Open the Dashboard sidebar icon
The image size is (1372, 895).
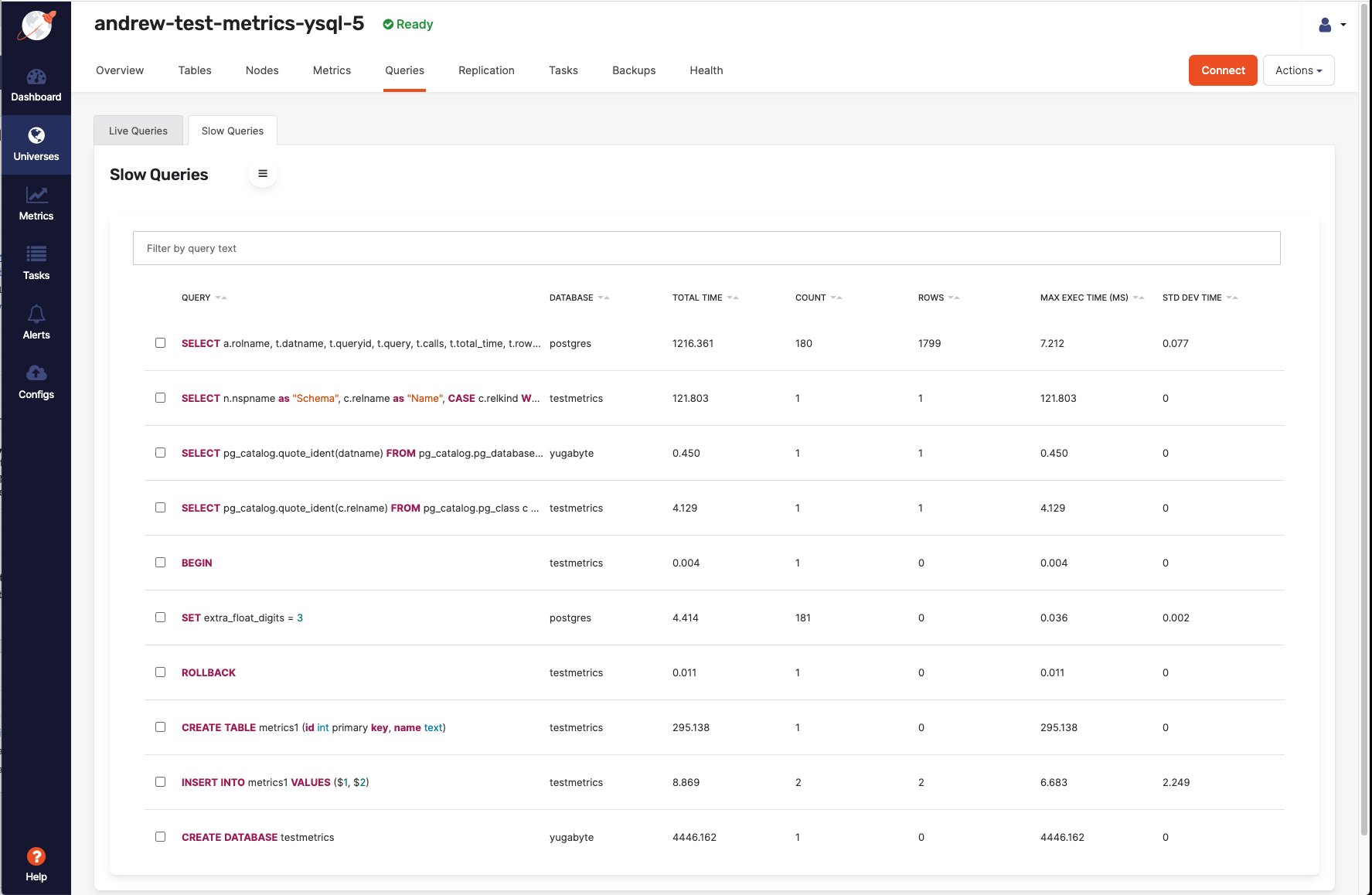36,85
